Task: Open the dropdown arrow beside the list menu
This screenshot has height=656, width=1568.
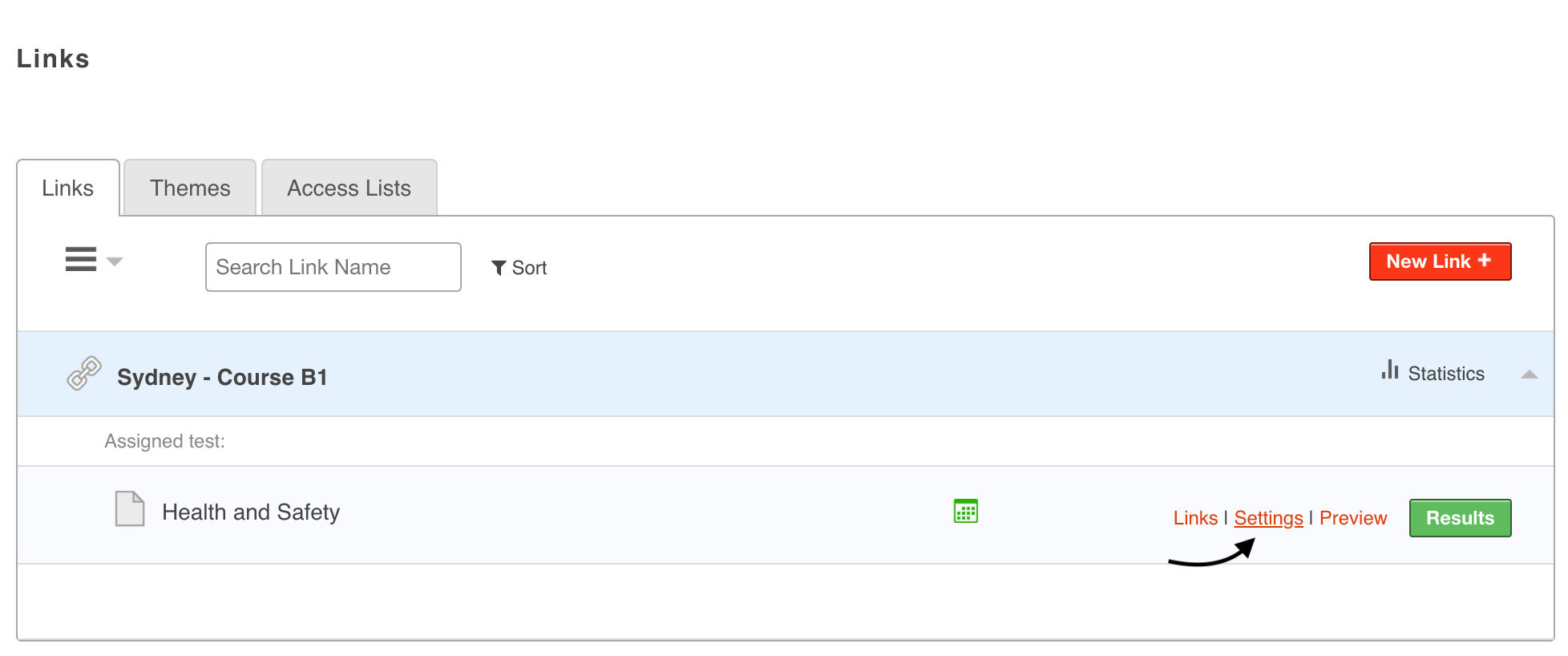Action: tap(115, 261)
